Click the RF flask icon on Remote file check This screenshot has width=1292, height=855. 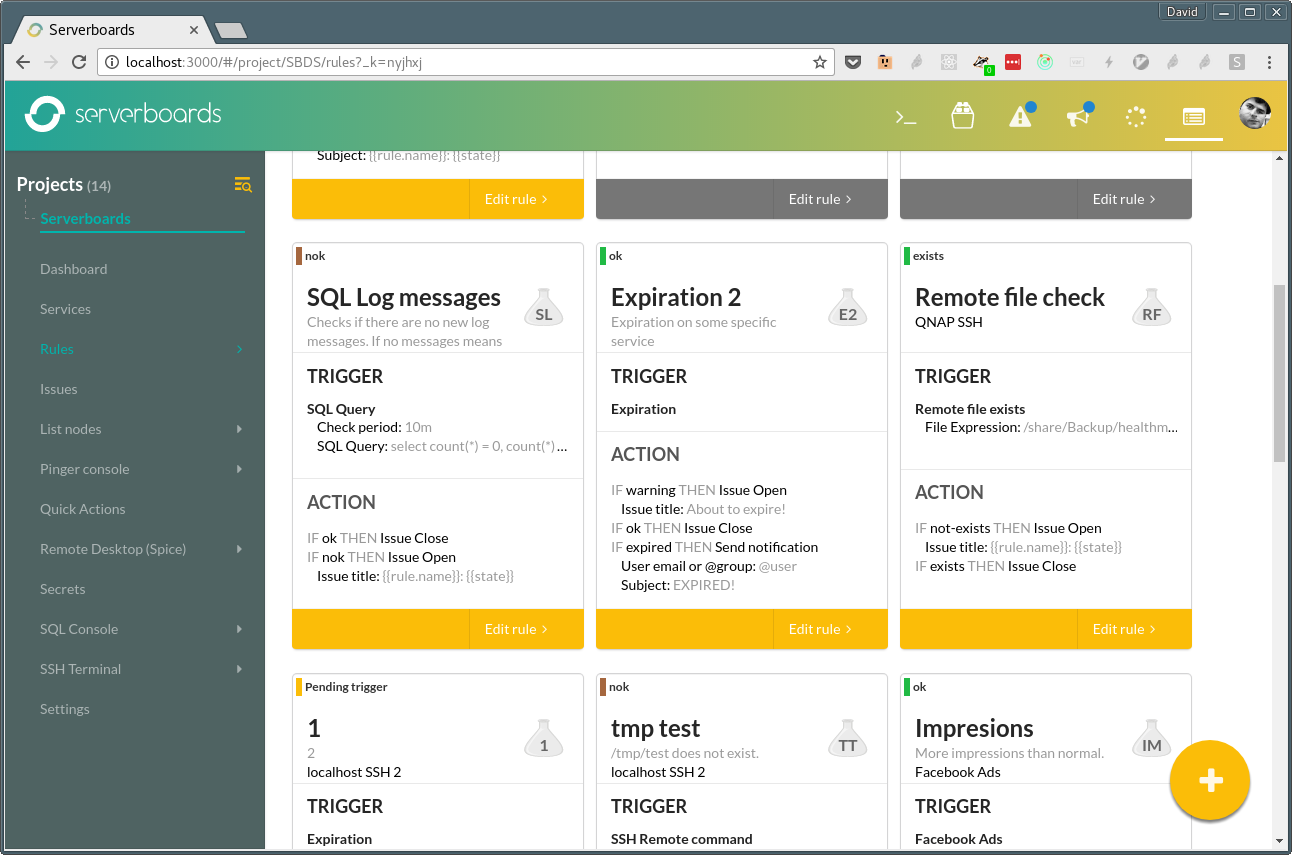[x=1152, y=309]
